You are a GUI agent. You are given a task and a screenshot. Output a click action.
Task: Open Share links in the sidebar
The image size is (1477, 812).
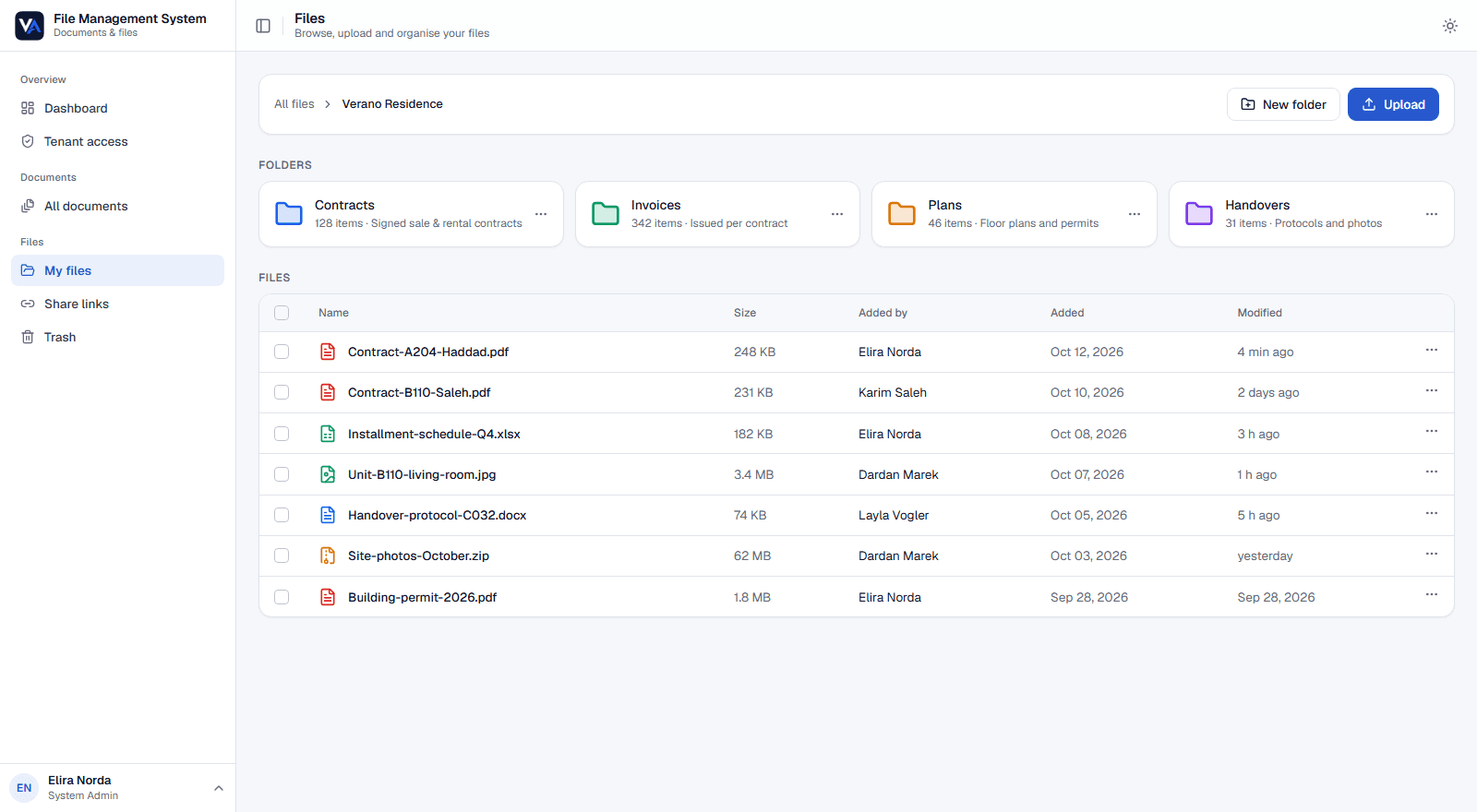[x=117, y=304]
